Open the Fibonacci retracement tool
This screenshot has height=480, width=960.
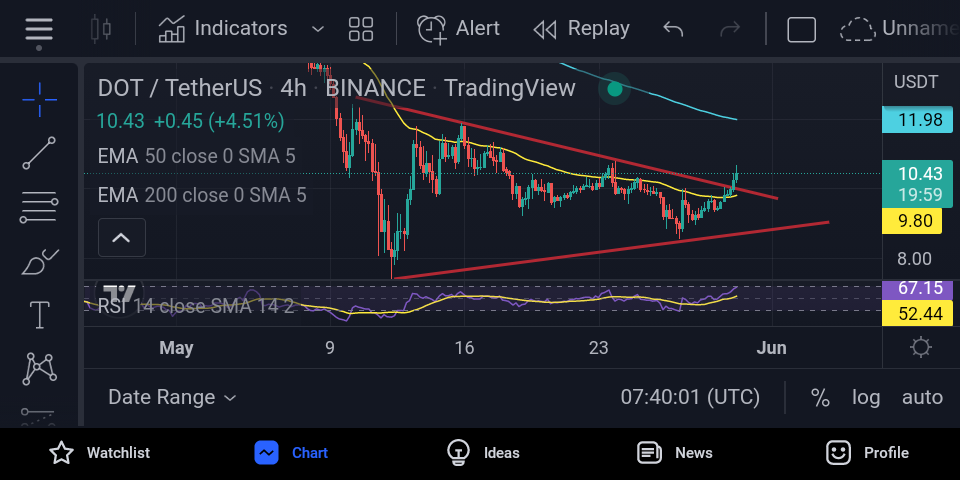(39, 208)
